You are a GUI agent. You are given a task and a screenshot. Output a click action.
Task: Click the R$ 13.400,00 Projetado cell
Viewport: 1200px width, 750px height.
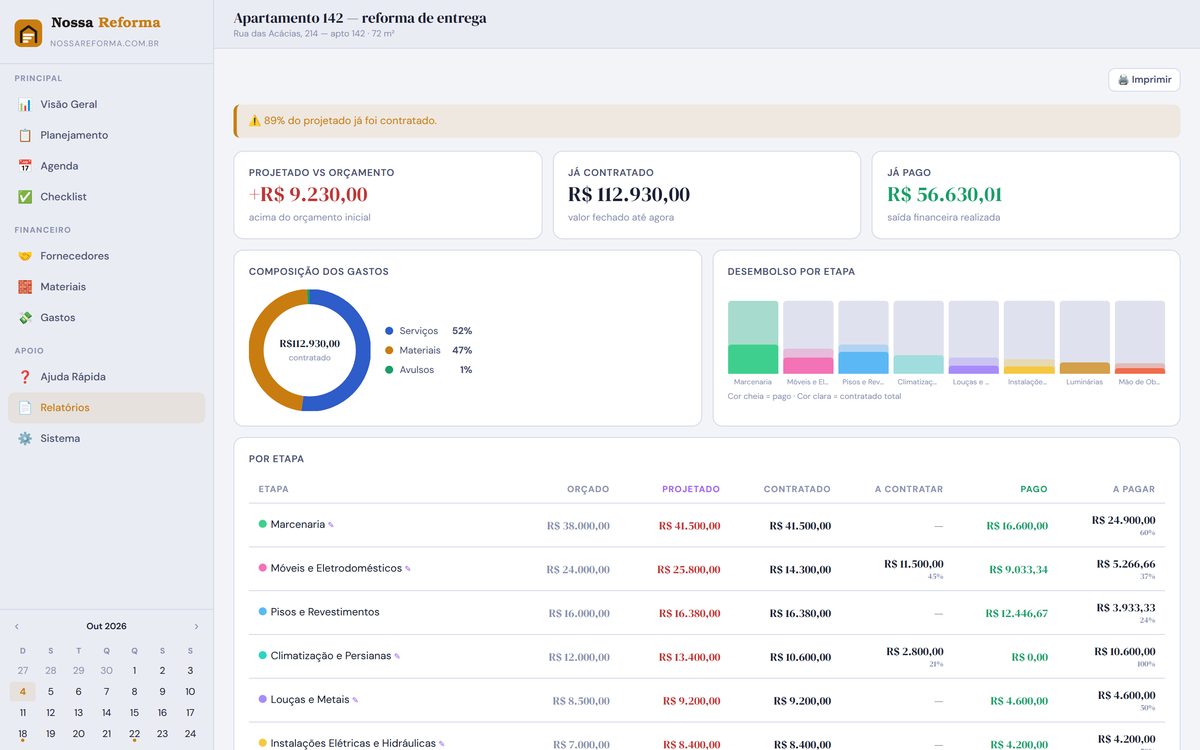point(689,658)
